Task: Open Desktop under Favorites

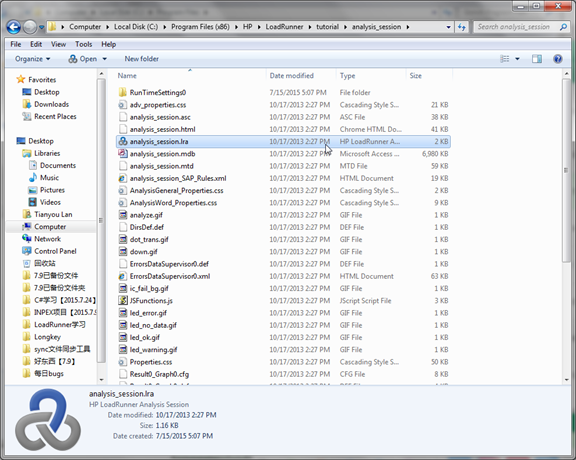Action: (x=47, y=92)
